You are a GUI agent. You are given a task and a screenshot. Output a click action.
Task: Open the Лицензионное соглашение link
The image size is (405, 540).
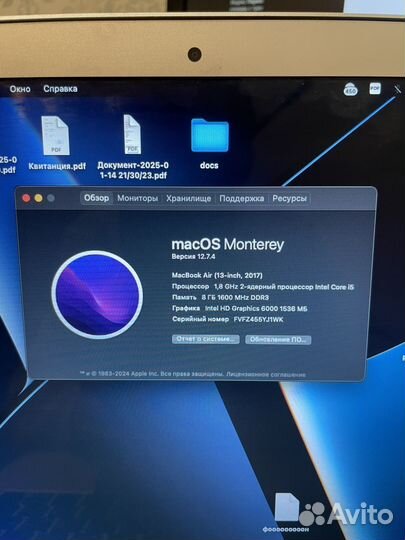tap(266, 374)
